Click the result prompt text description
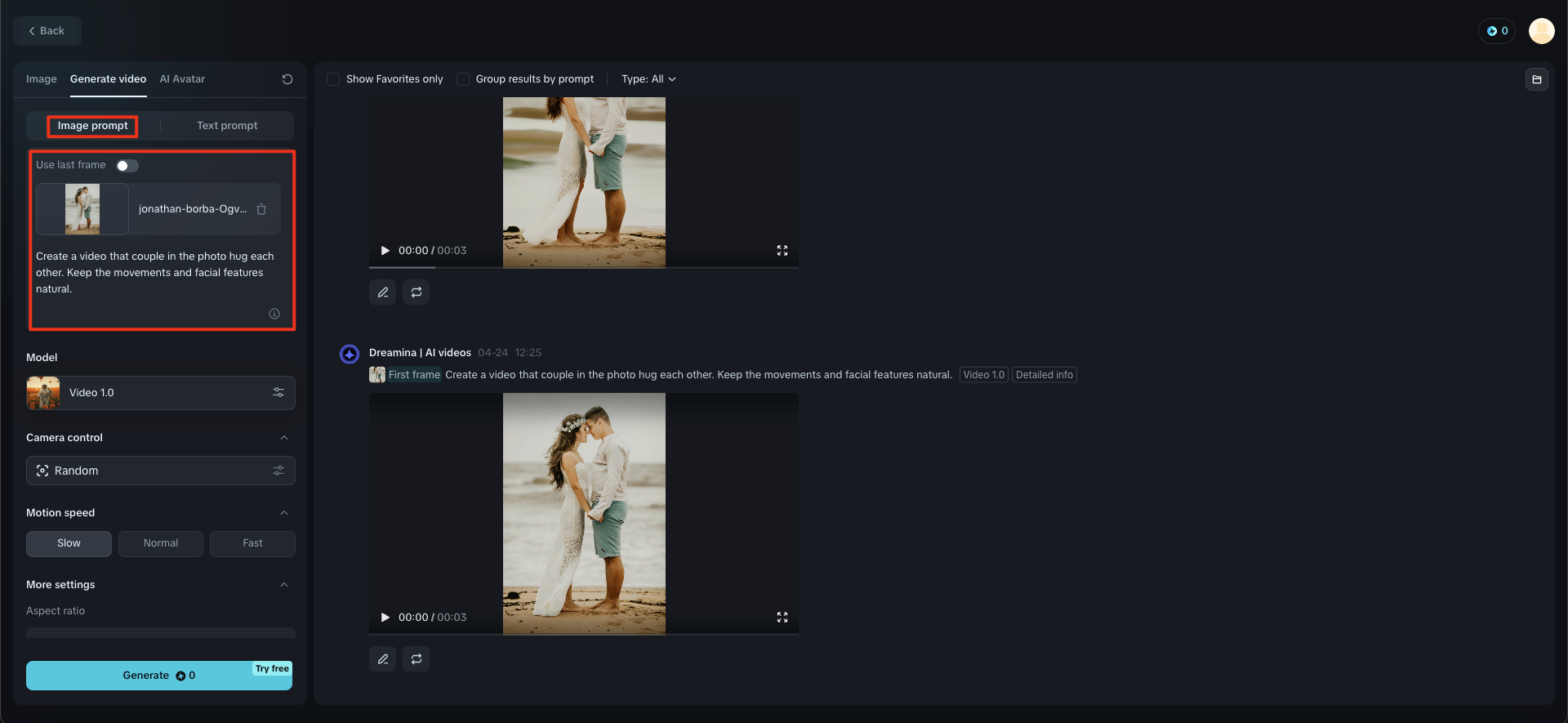This screenshot has width=1568, height=723. pos(698,375)
